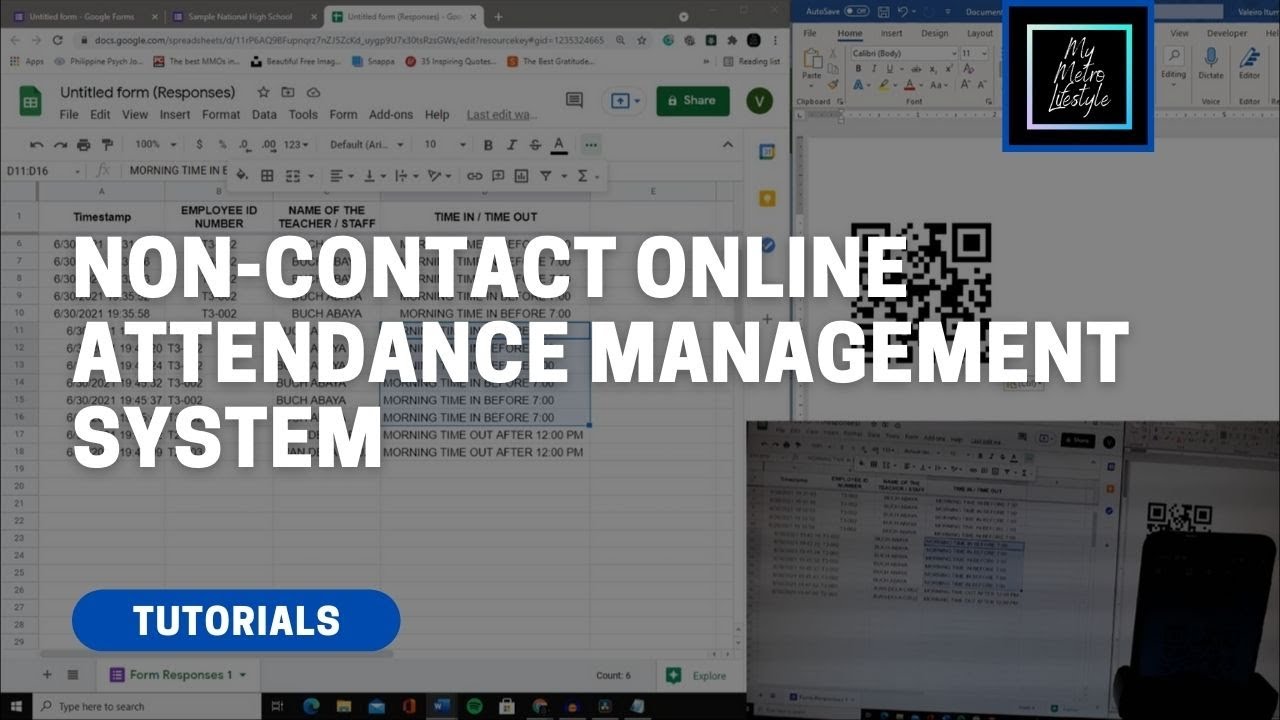1280x720 pixels.
Task: Save the Word document
Action: pos(886,10)
